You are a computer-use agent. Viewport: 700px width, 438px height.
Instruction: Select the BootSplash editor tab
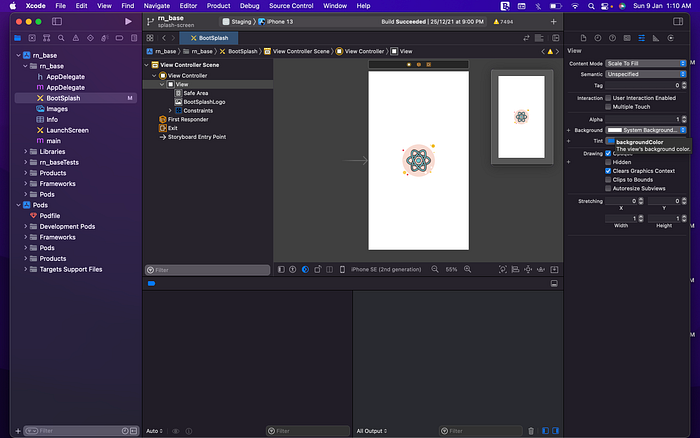209,38
